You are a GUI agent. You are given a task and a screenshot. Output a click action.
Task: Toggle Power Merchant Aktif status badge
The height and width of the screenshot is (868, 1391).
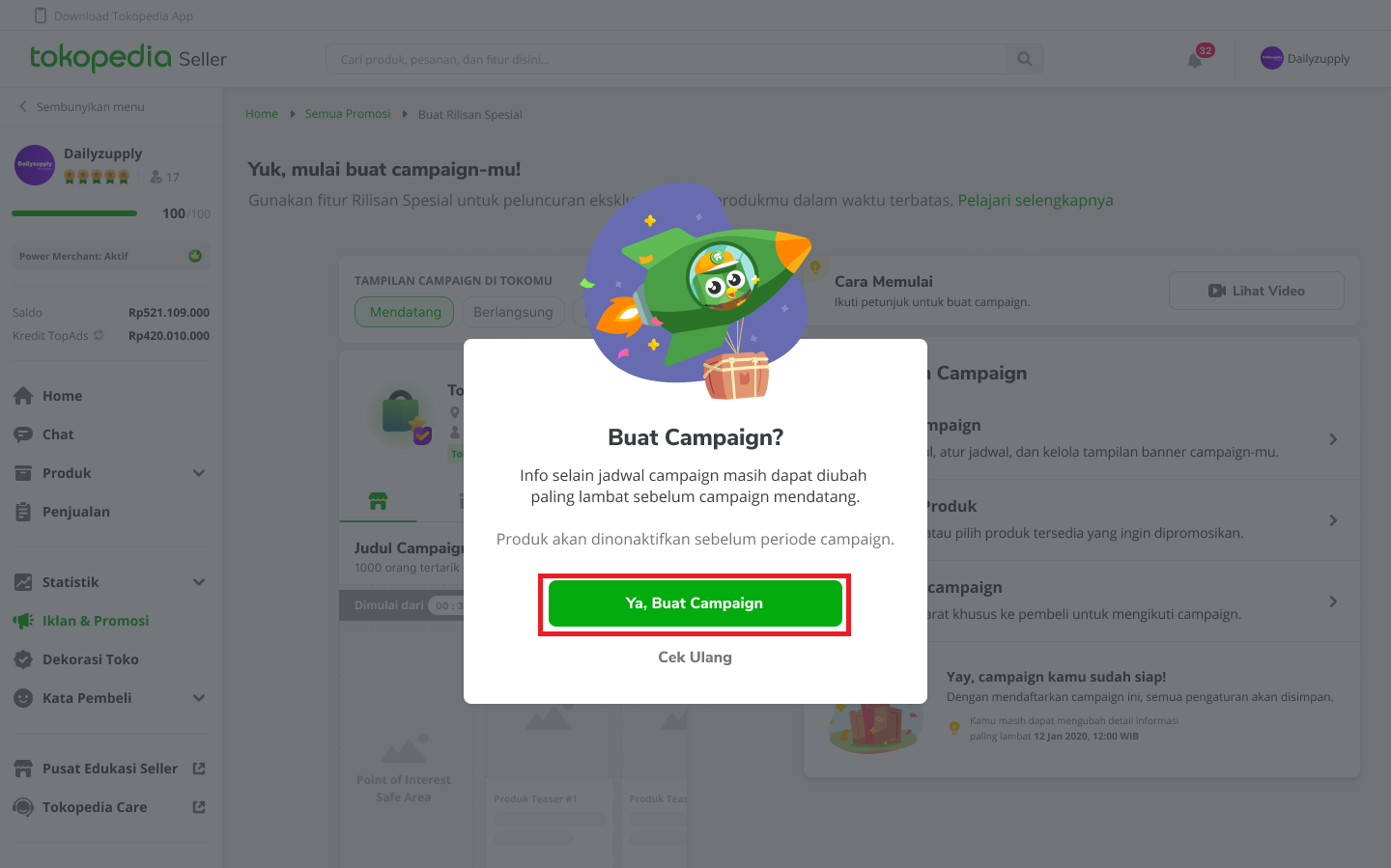click(195, 256)
